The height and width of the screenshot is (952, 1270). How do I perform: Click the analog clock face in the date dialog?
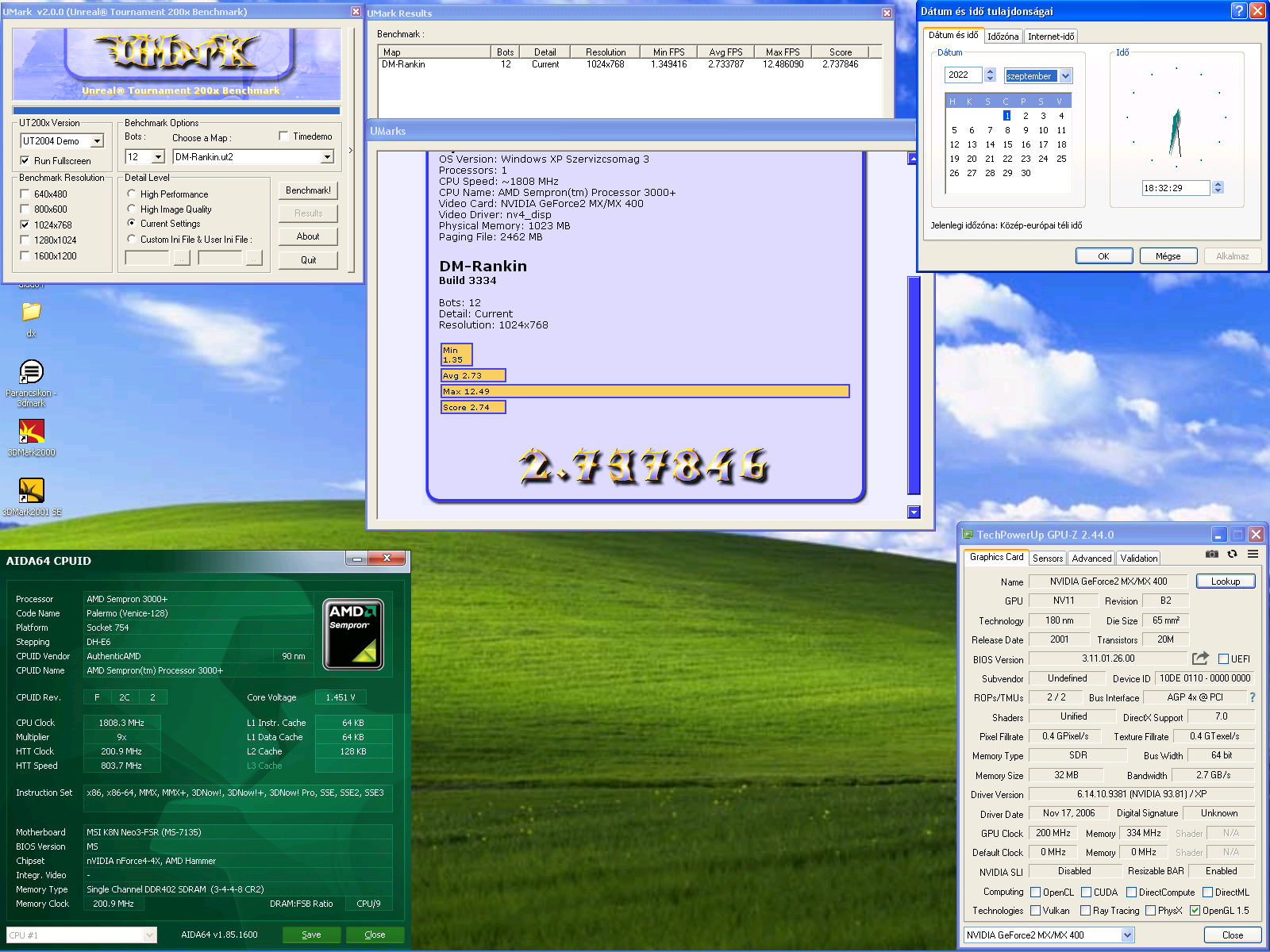coord(1176,118)
